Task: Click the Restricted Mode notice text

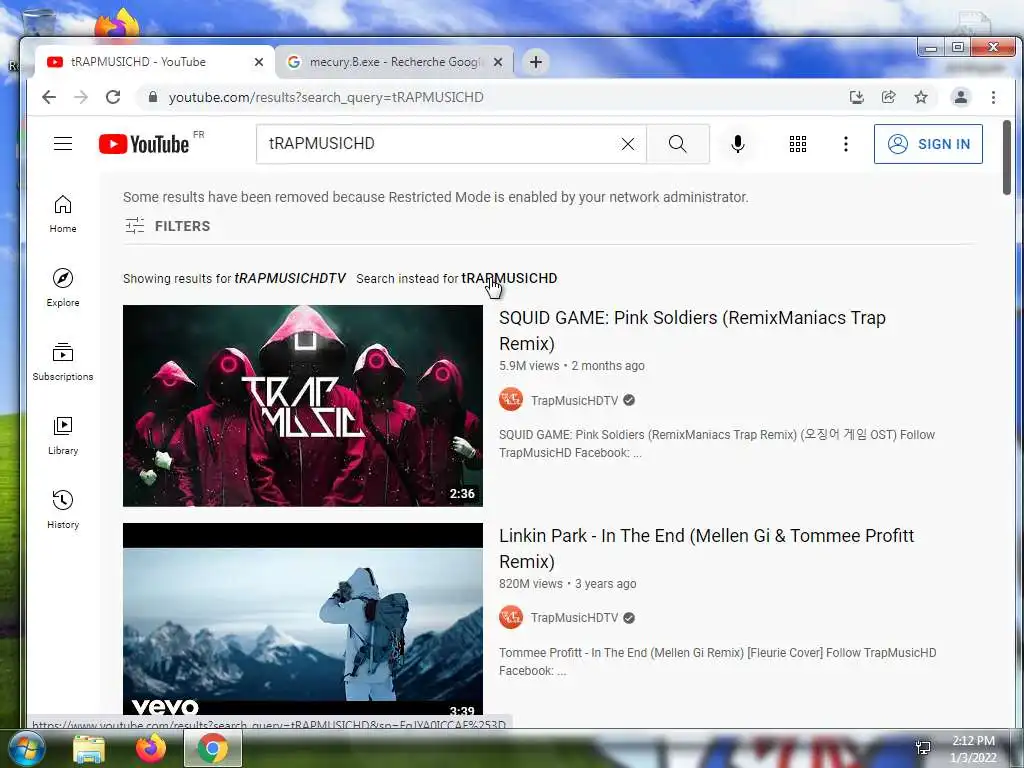Action: (x=436, y=197)
